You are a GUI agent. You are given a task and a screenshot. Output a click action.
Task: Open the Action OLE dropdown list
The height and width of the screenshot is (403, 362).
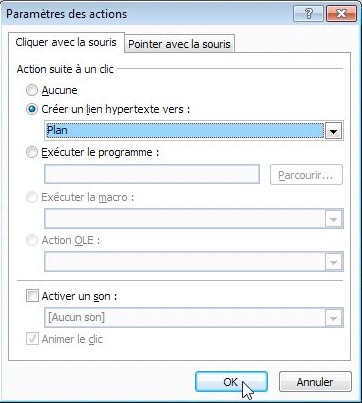194,261
